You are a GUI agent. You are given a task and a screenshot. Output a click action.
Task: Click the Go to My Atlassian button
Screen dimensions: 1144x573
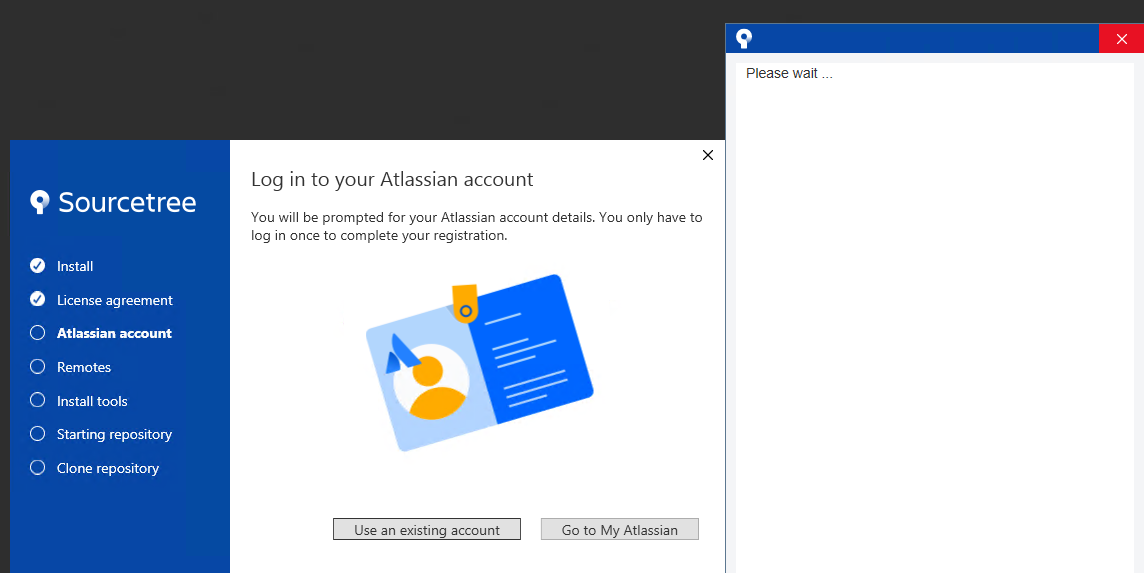coord(619,529)
